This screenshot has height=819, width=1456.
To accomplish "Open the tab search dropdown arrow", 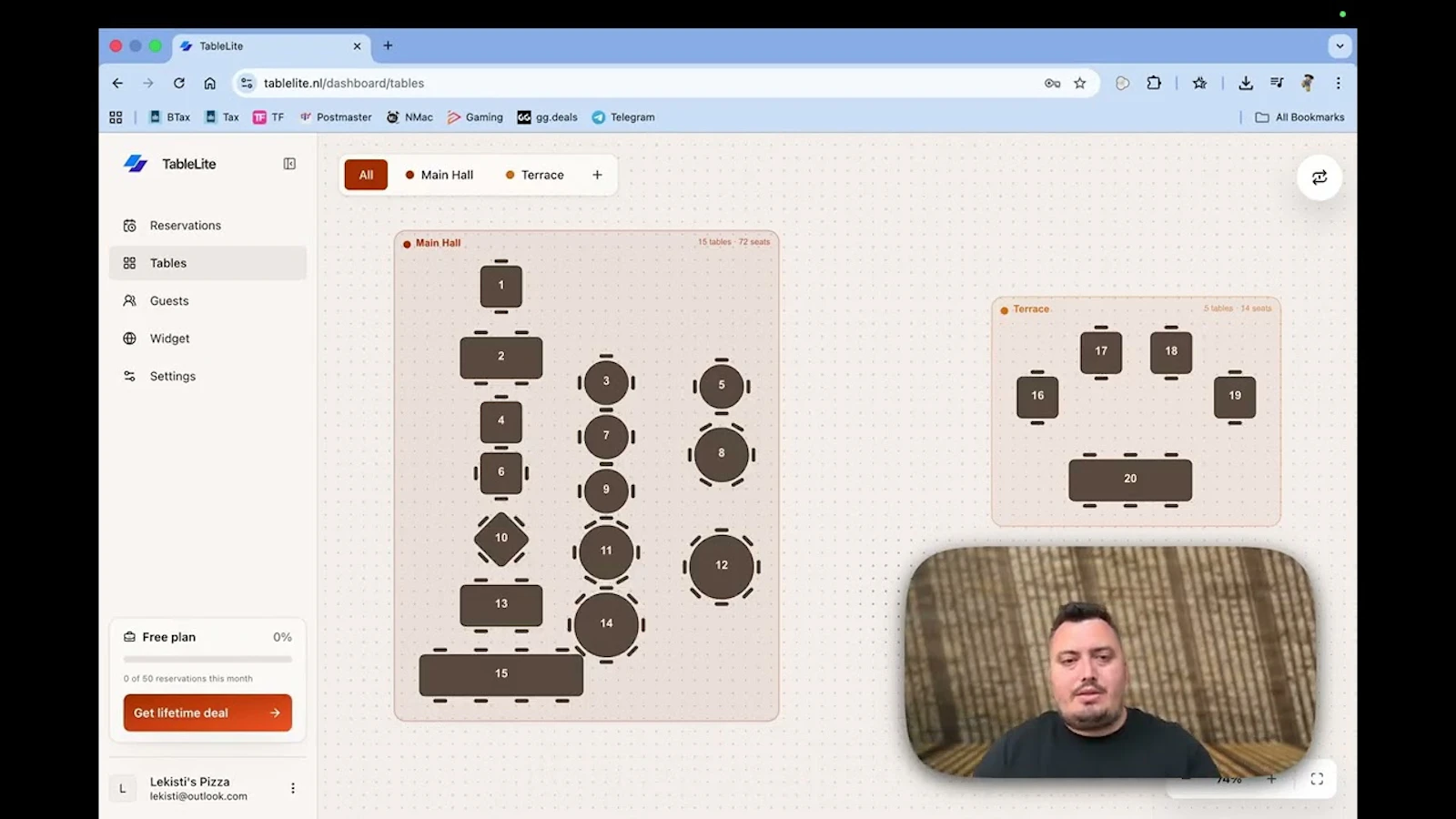I will point(1340,45).
